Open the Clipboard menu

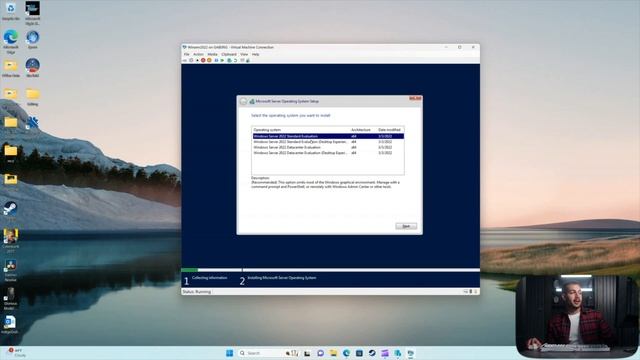click(229, 54)
